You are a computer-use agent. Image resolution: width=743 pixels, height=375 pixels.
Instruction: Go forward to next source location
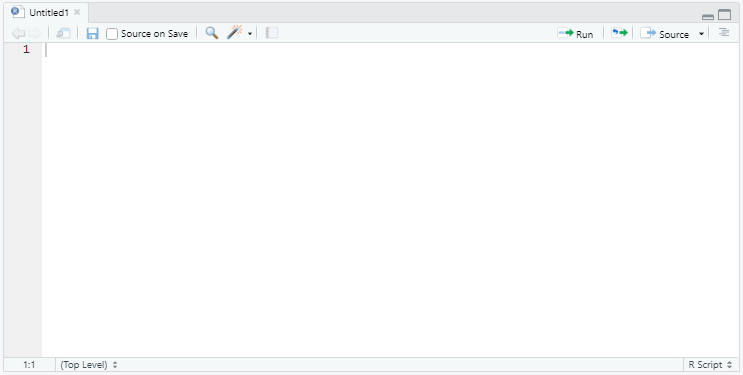[35, 34]
